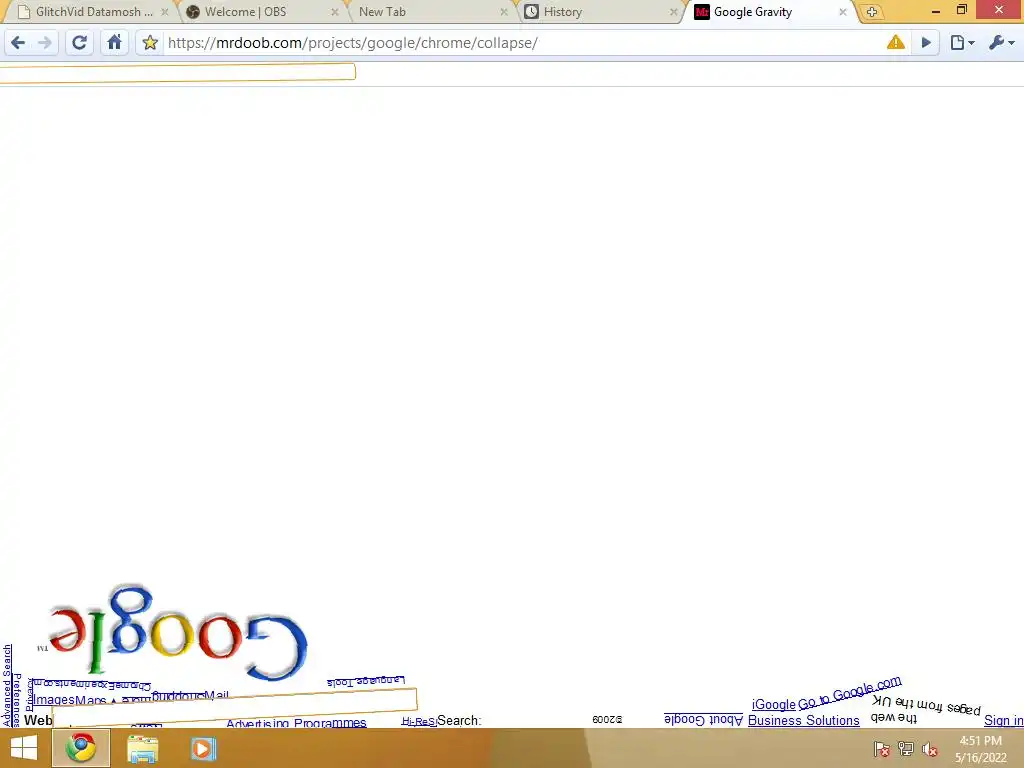Click the upside-down Chrome Experiments link

tap(93, 684)
